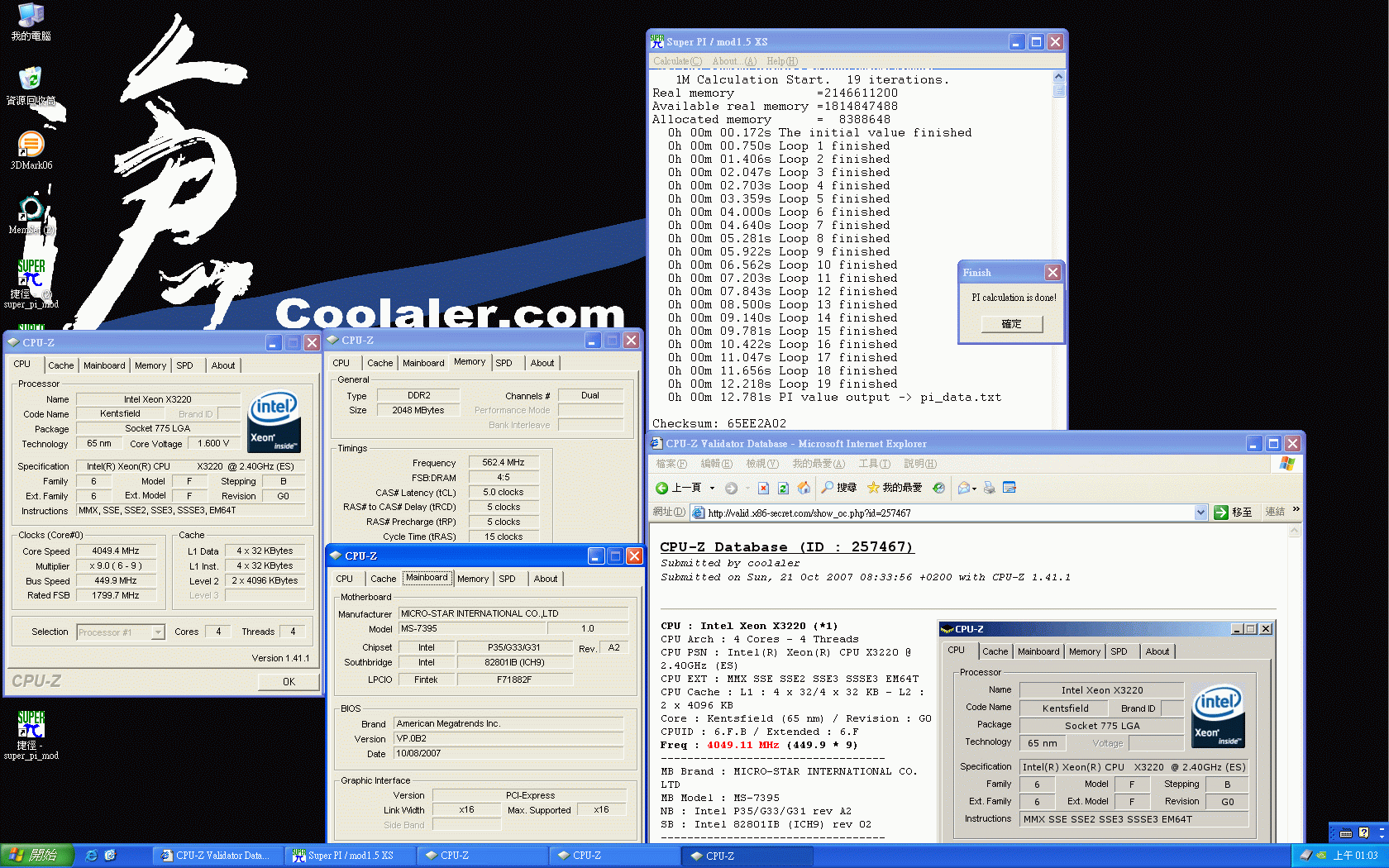Open the MemSet desktop shortcut icon
The width and height of the screenshot is (1389, 868).
pos(31,215)
